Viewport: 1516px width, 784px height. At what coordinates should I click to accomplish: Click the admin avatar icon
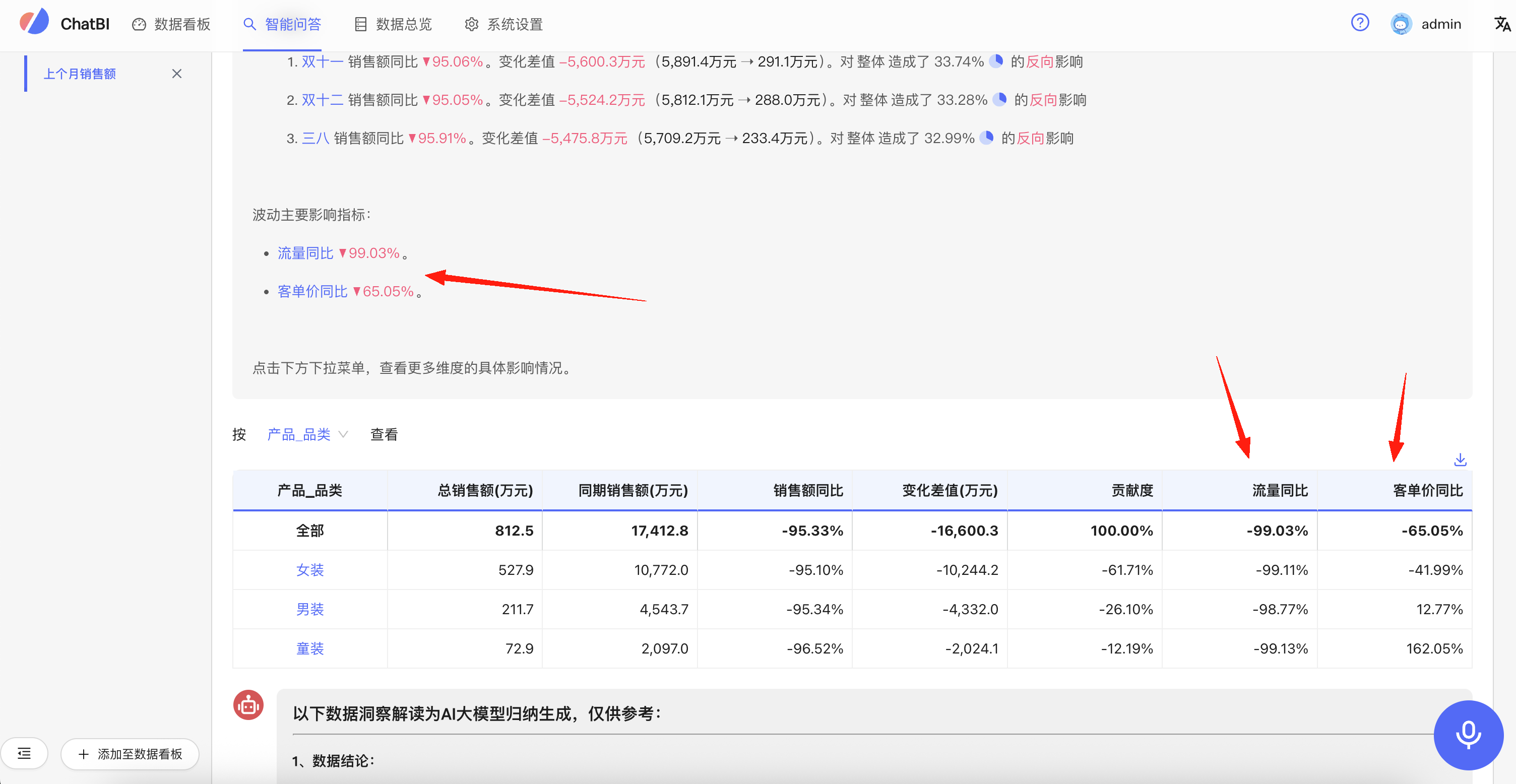coord(1401,24)
